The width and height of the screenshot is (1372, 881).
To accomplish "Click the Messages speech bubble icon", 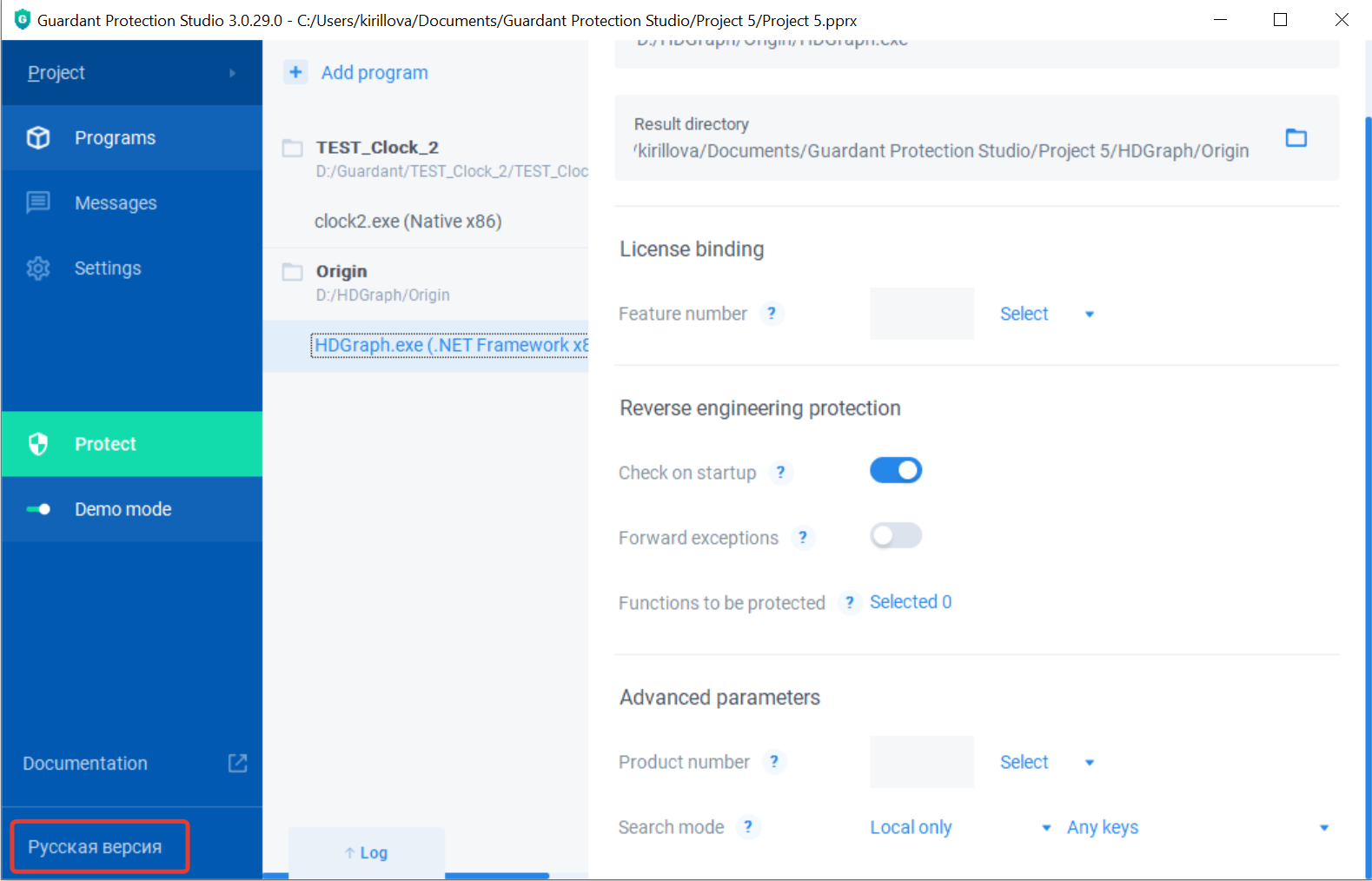I will 38,203.
